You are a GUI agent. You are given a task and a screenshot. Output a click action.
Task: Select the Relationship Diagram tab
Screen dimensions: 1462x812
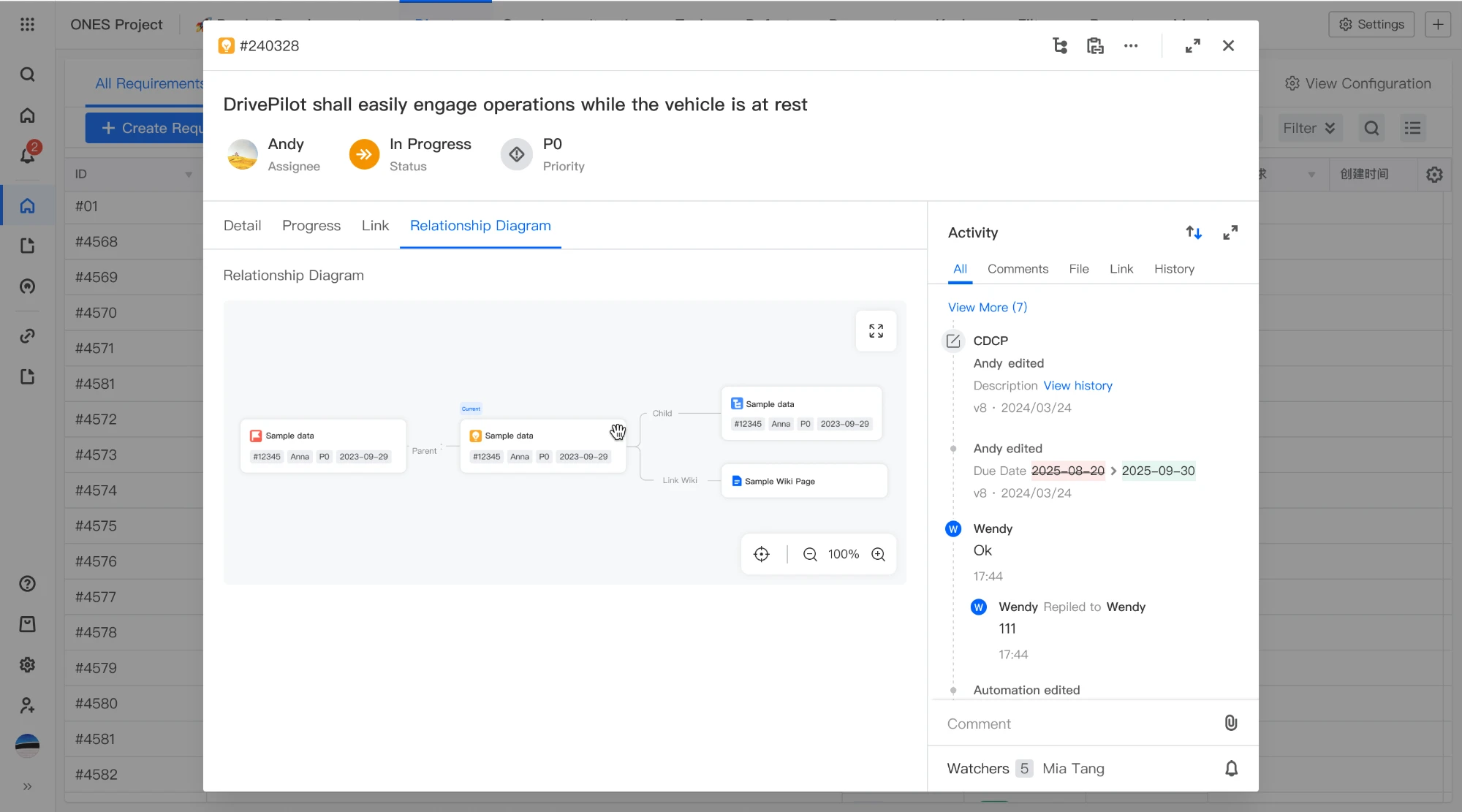pos(480,226)
